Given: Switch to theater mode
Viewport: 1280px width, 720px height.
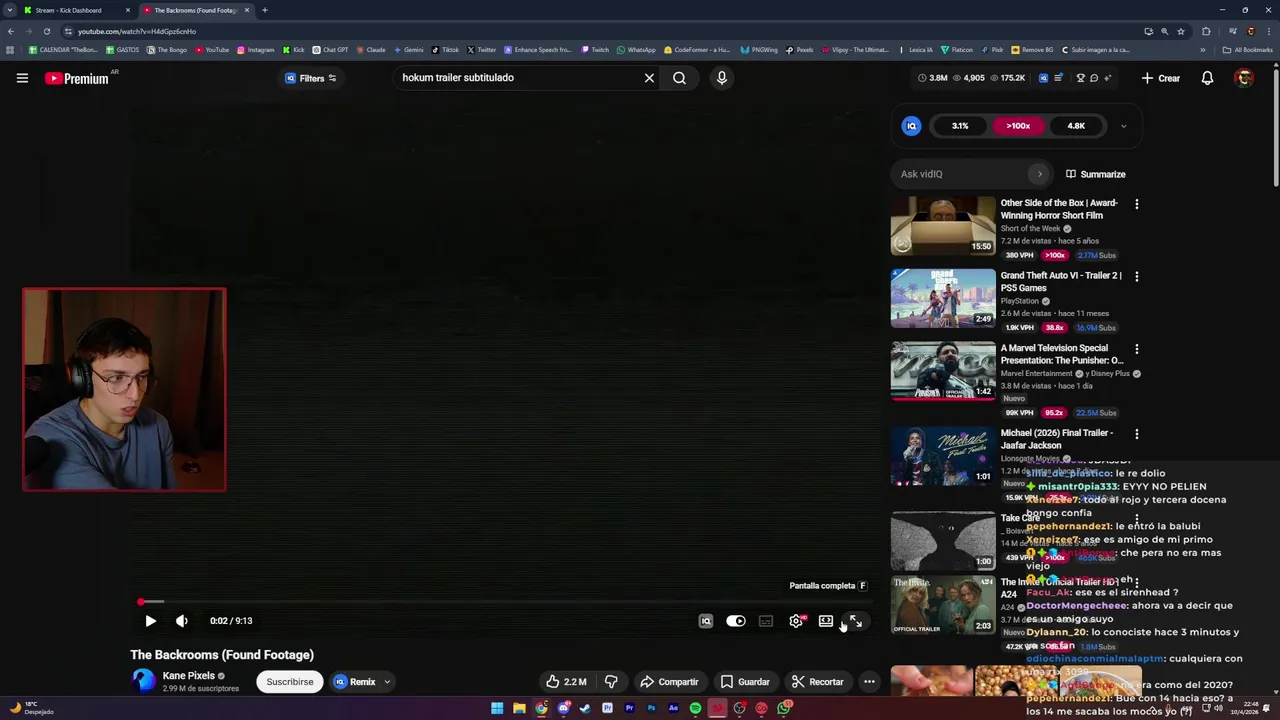Looking at the screenshot, I should click(826, 621).
